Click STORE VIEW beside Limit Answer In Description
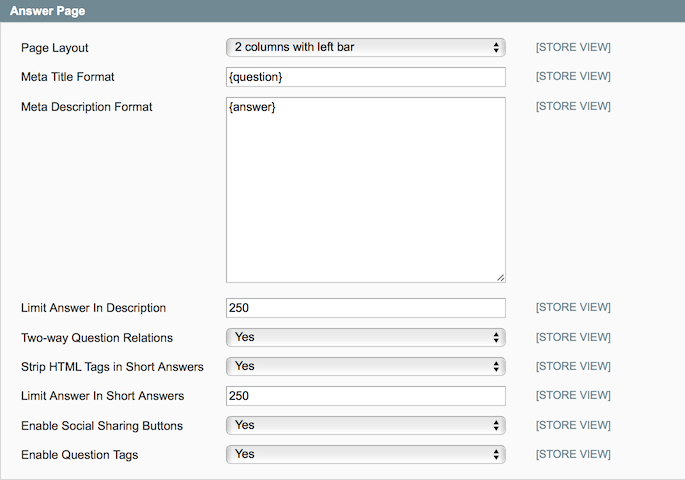Image resolution: width=685 pixels, height=480 pixels. (573, 307)
